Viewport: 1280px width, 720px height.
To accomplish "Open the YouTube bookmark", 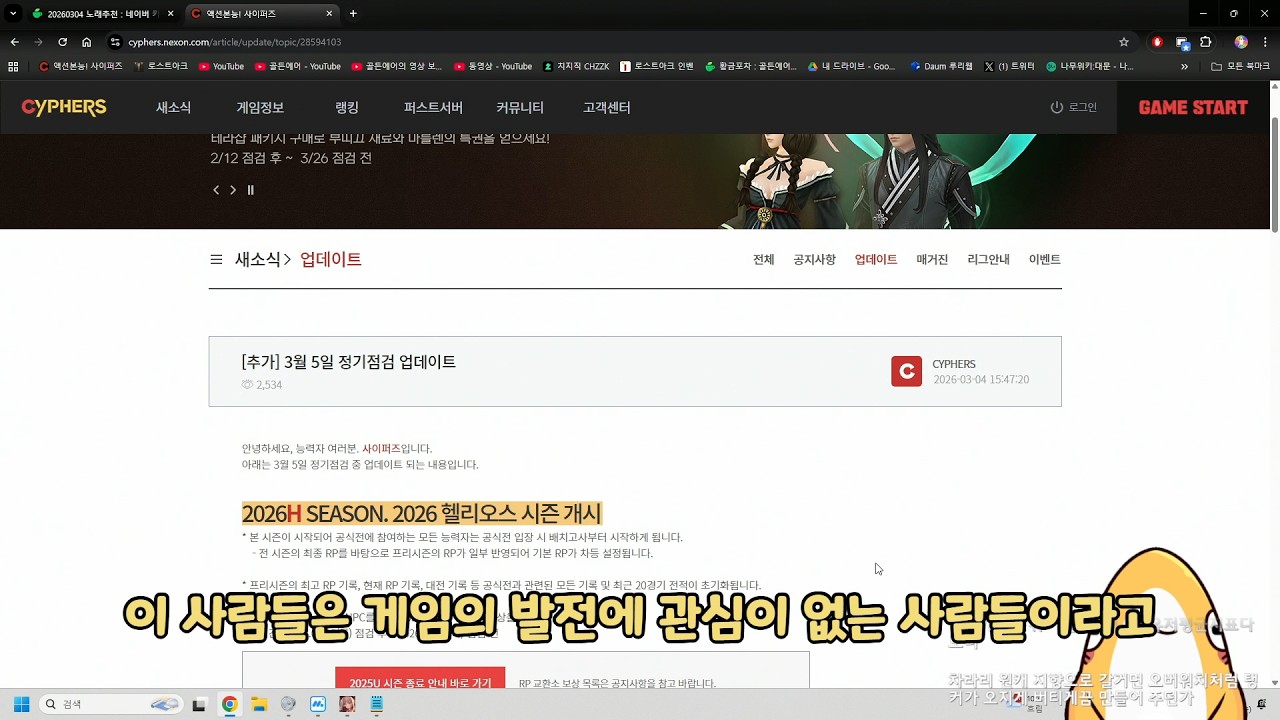I will (221, 66).
